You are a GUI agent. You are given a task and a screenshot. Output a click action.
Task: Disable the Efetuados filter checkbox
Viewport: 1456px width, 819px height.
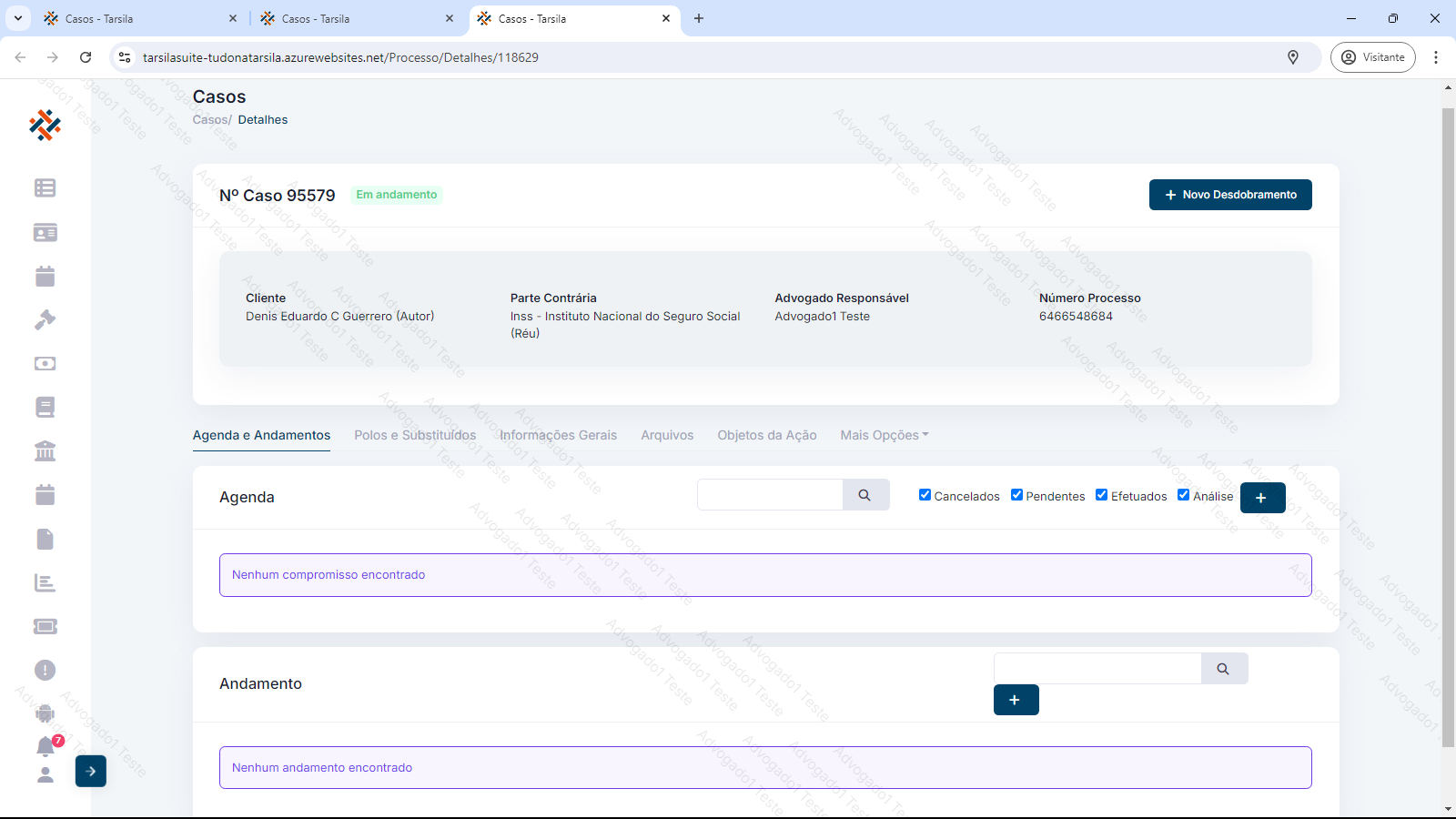pos(1101,495)
